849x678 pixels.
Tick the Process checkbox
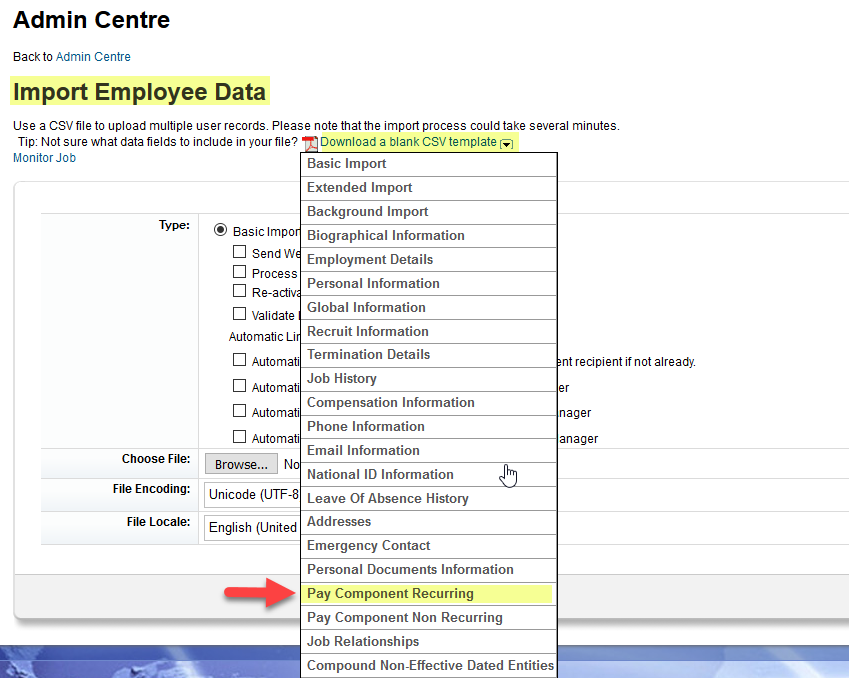[x=239, y=271]
